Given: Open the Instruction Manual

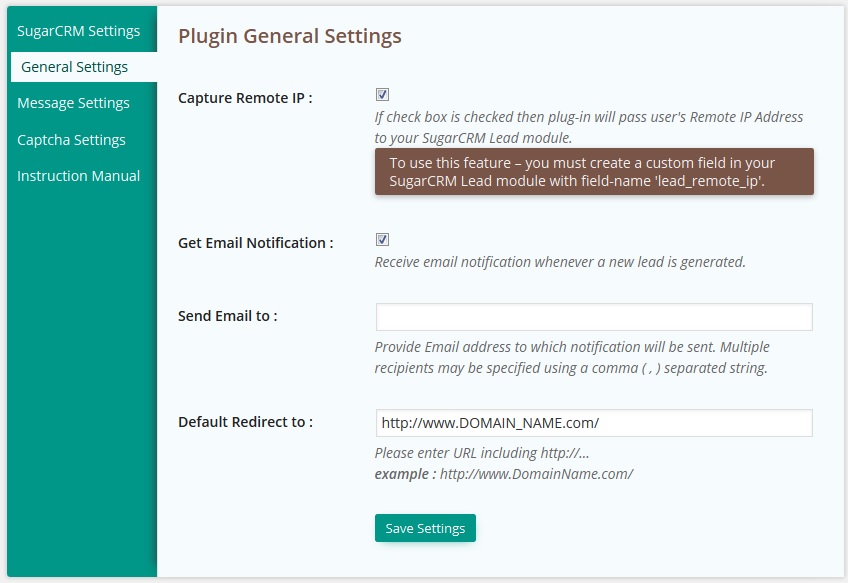Looking at the screenshot, I should (78, 176).
